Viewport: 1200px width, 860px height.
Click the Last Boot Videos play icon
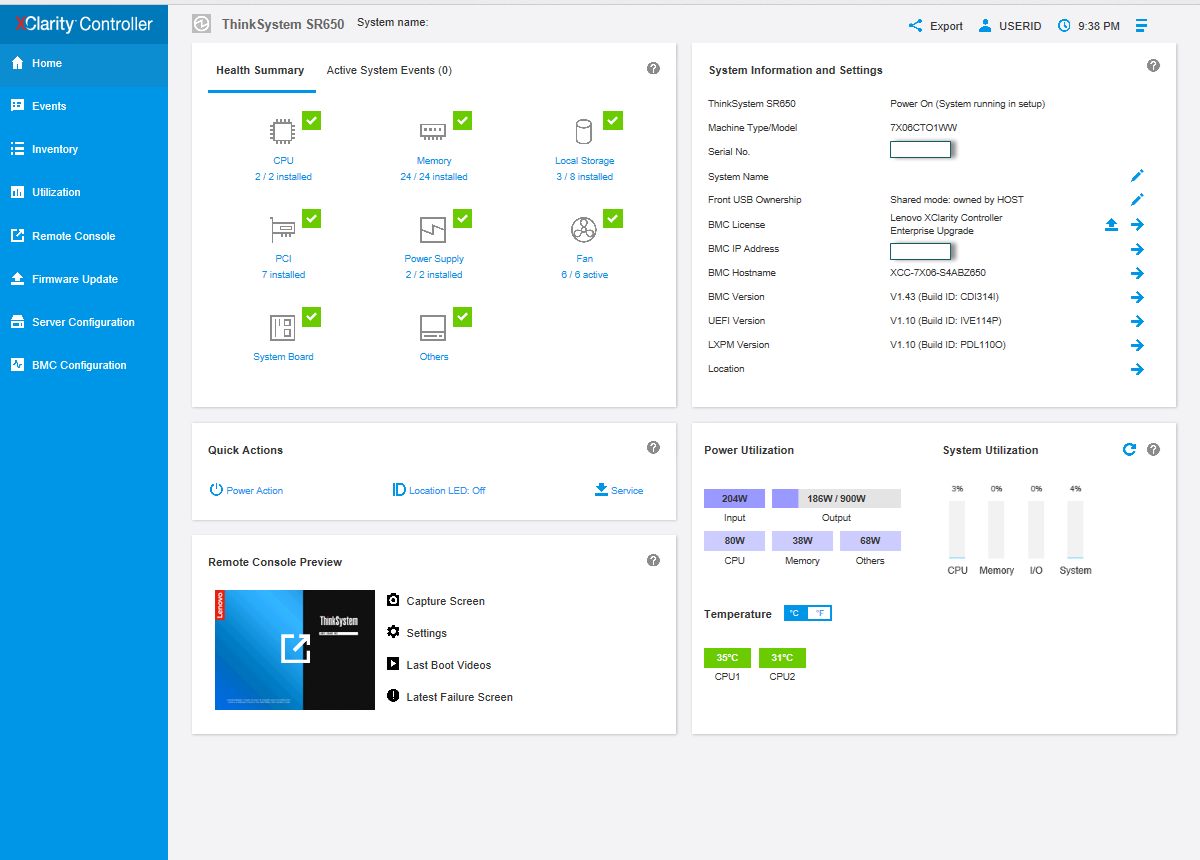coord(394,664)
